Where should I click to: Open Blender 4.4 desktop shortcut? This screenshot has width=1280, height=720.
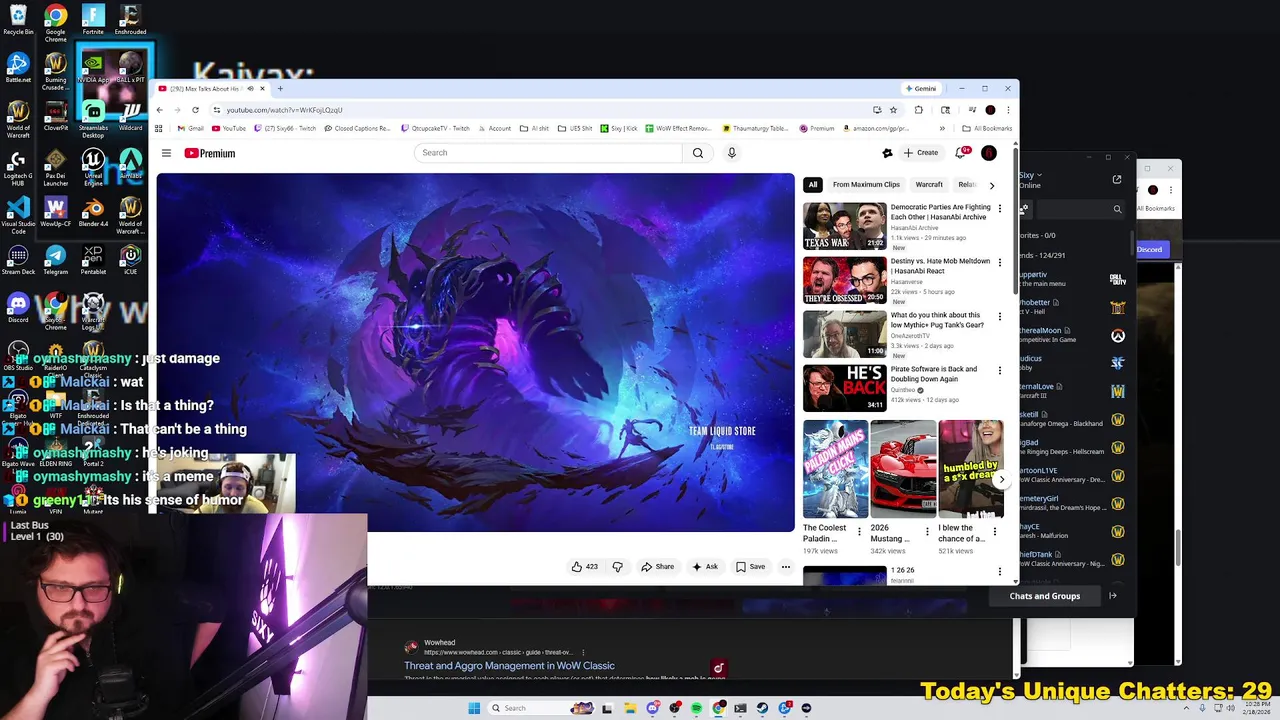coord(93,212)
